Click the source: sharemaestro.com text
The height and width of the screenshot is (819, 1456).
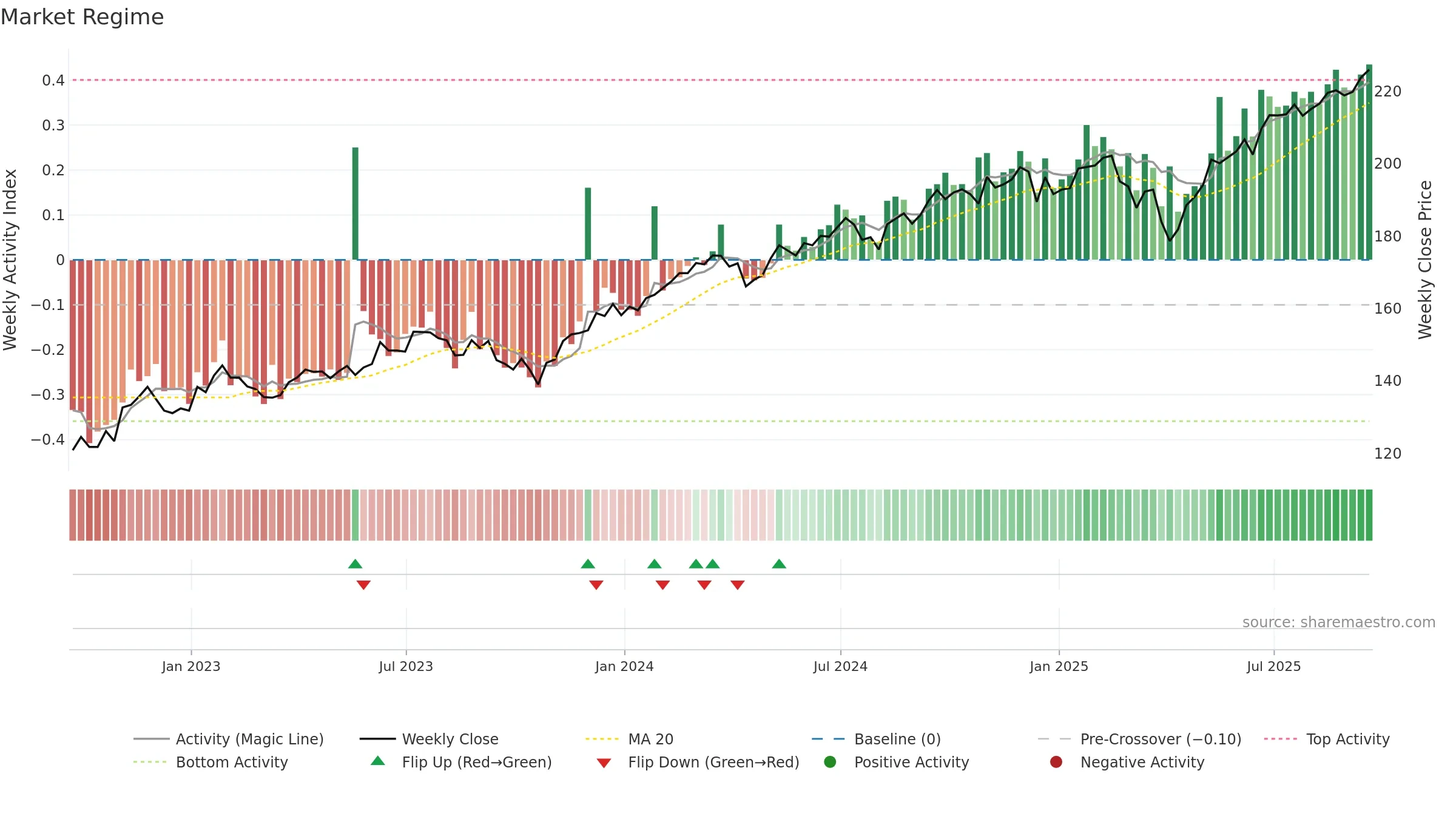tap(1339, 622)
